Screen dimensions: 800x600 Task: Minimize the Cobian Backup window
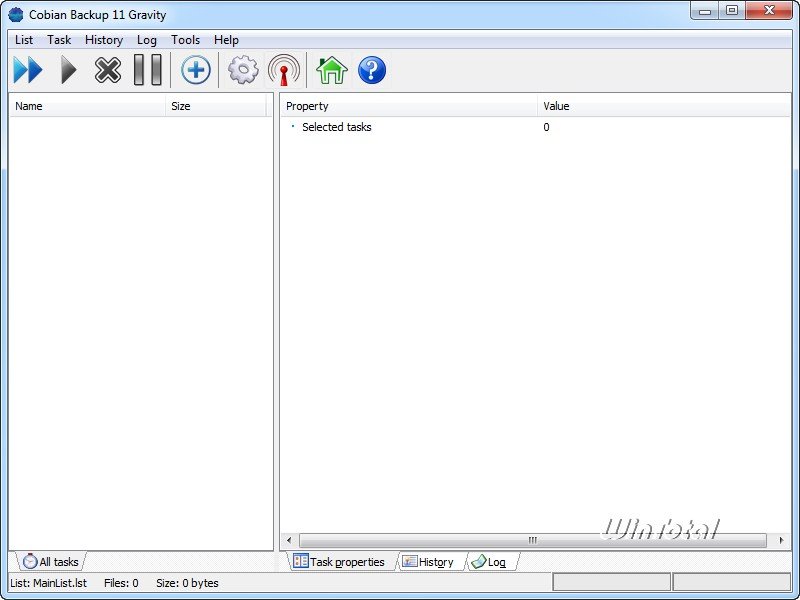point(705,10)
